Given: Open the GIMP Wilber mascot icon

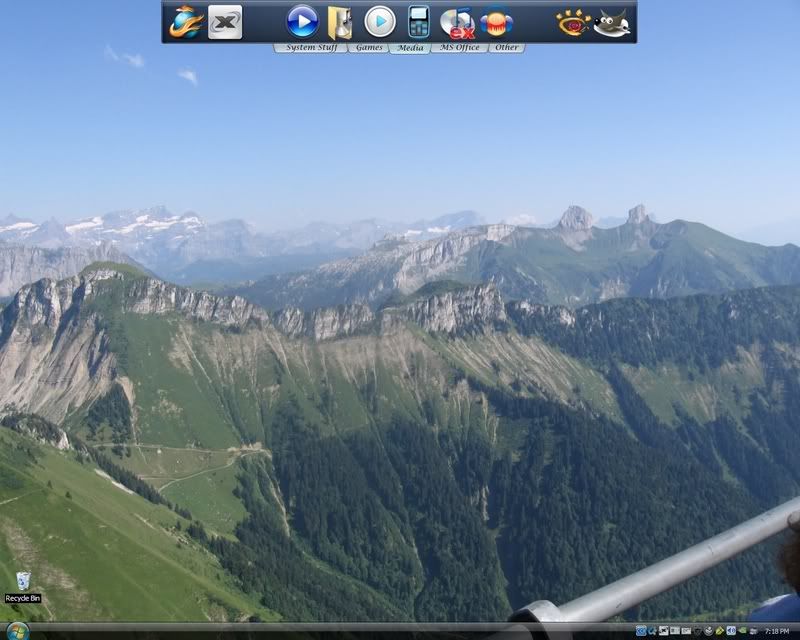Looking at the screenshot, I should (612, 23).
